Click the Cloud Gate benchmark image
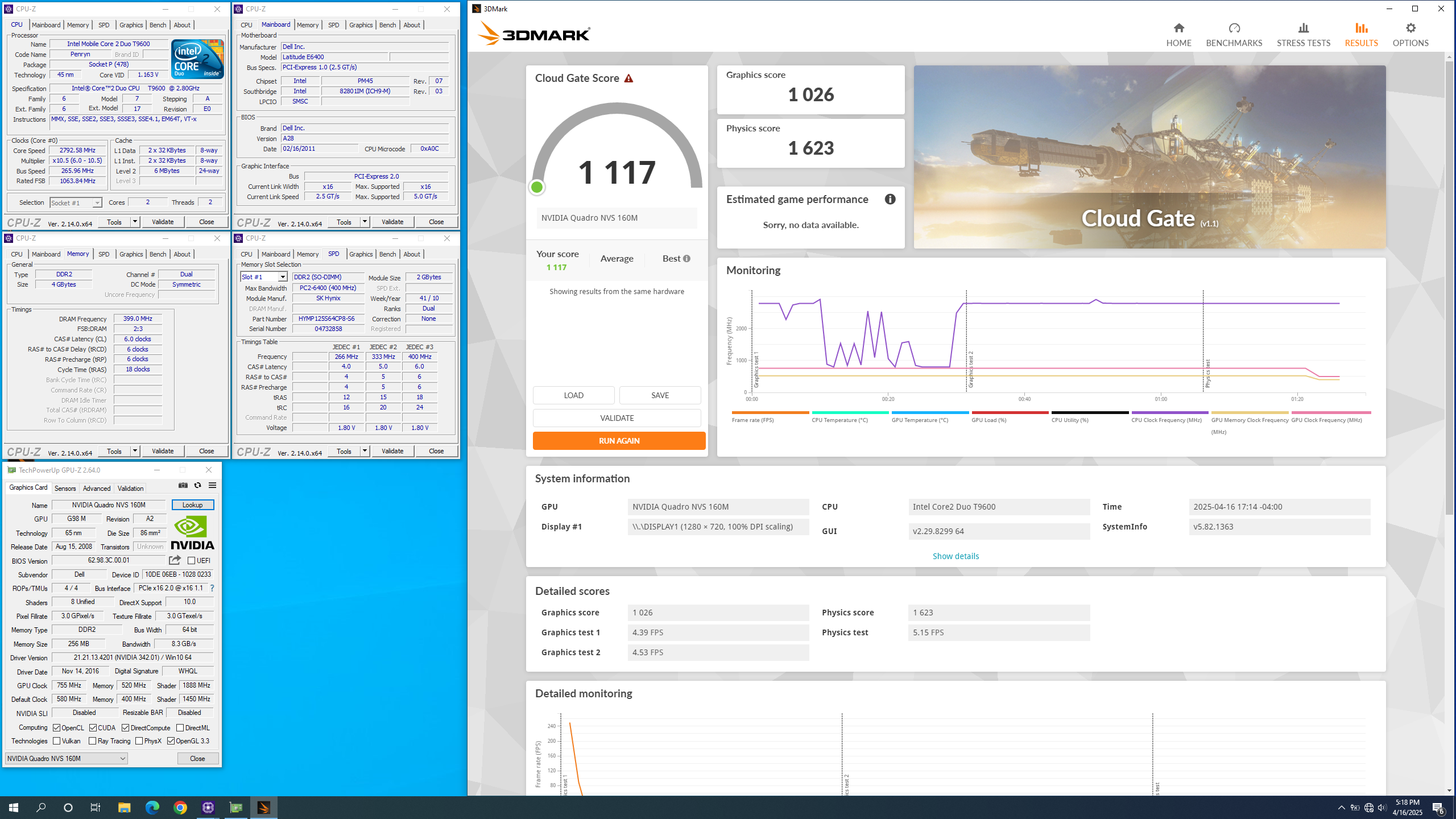 [x=1149, y=157]
